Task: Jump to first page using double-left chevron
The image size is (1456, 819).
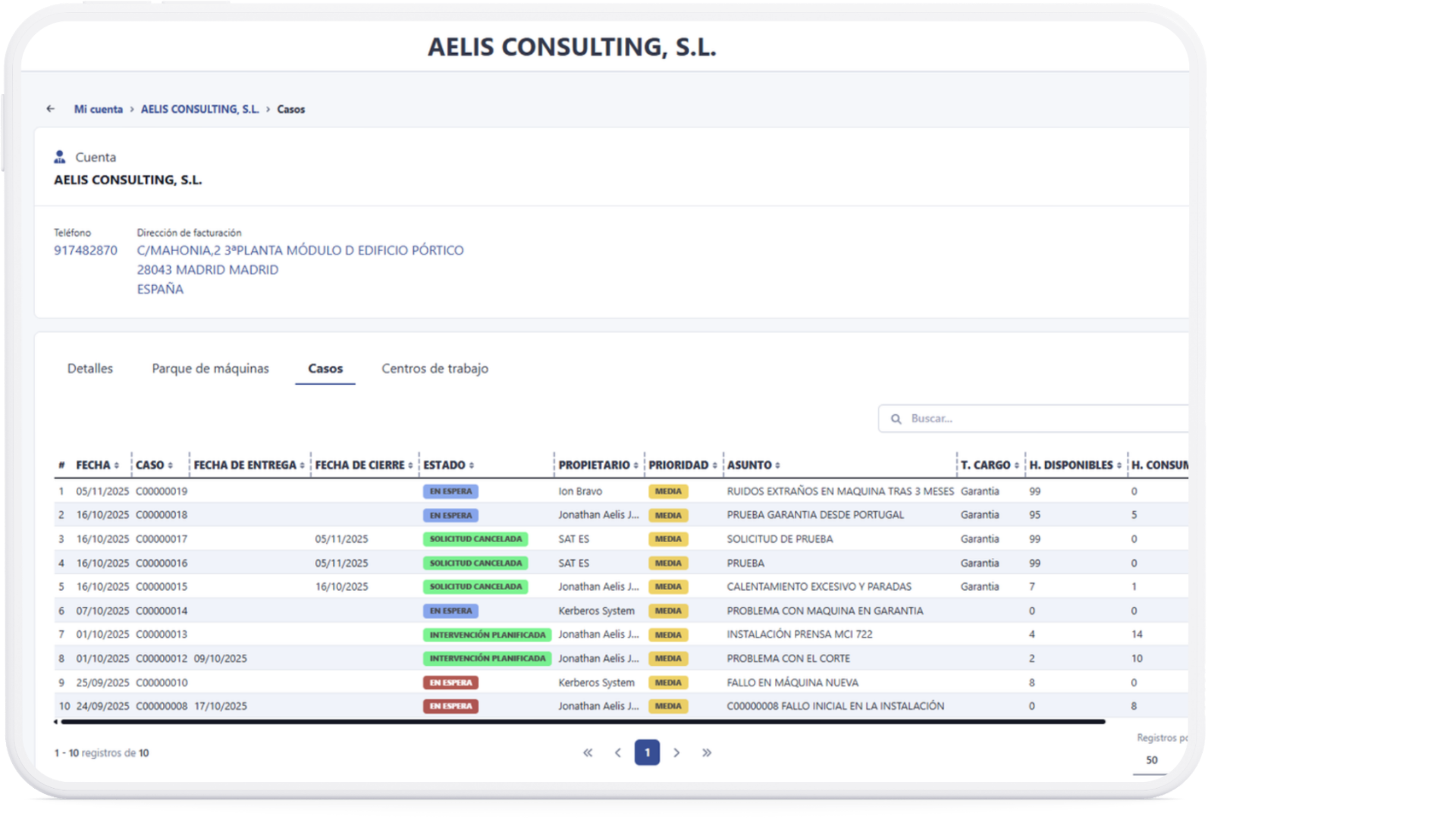Action: pyautogui.click(x=588, y=752)
